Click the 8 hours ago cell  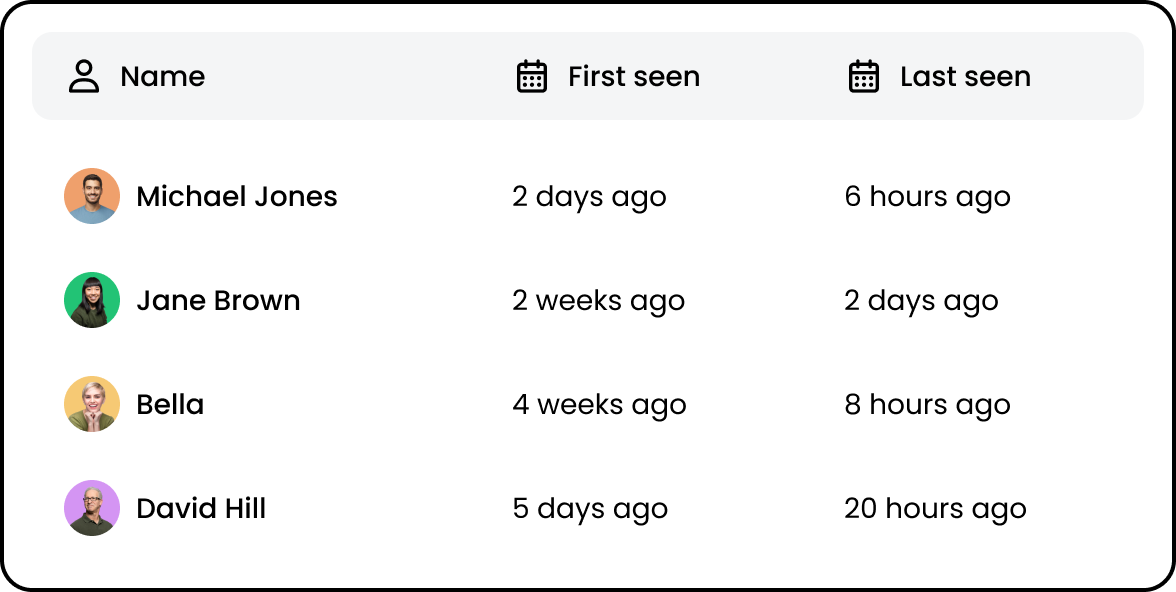(928, 405)
